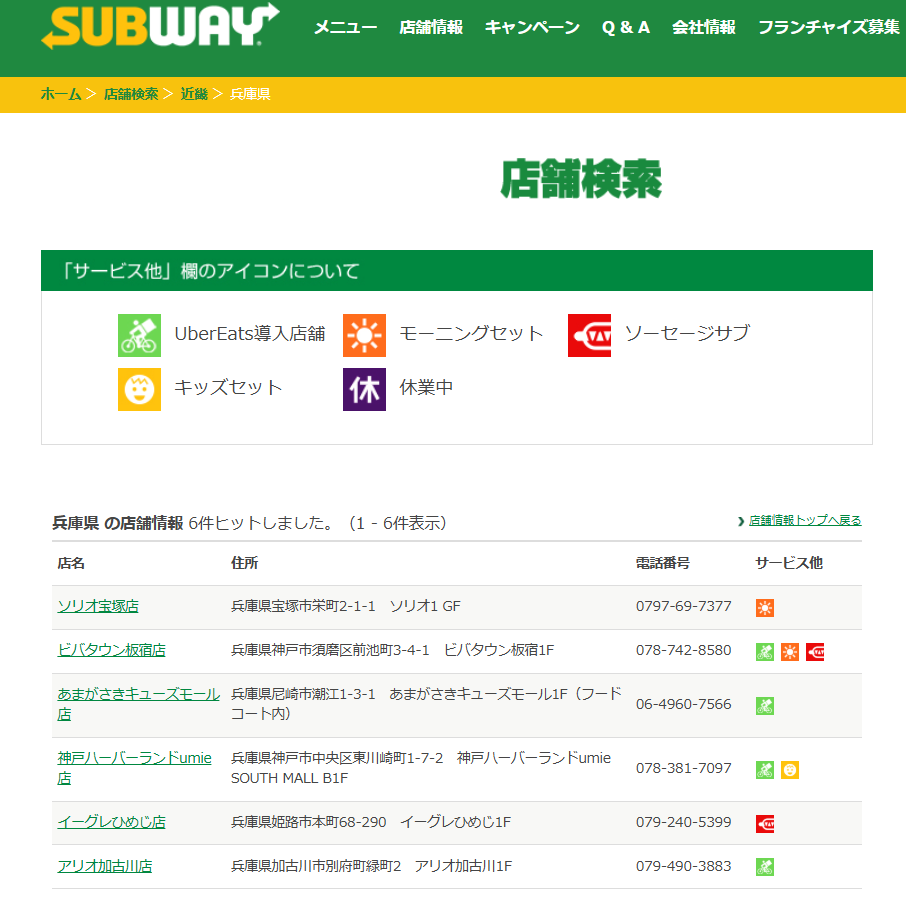The height and width of the screenshot is (909, 906).
Task: Click phone number 0797-69-7377
Action: click(683, 606)
